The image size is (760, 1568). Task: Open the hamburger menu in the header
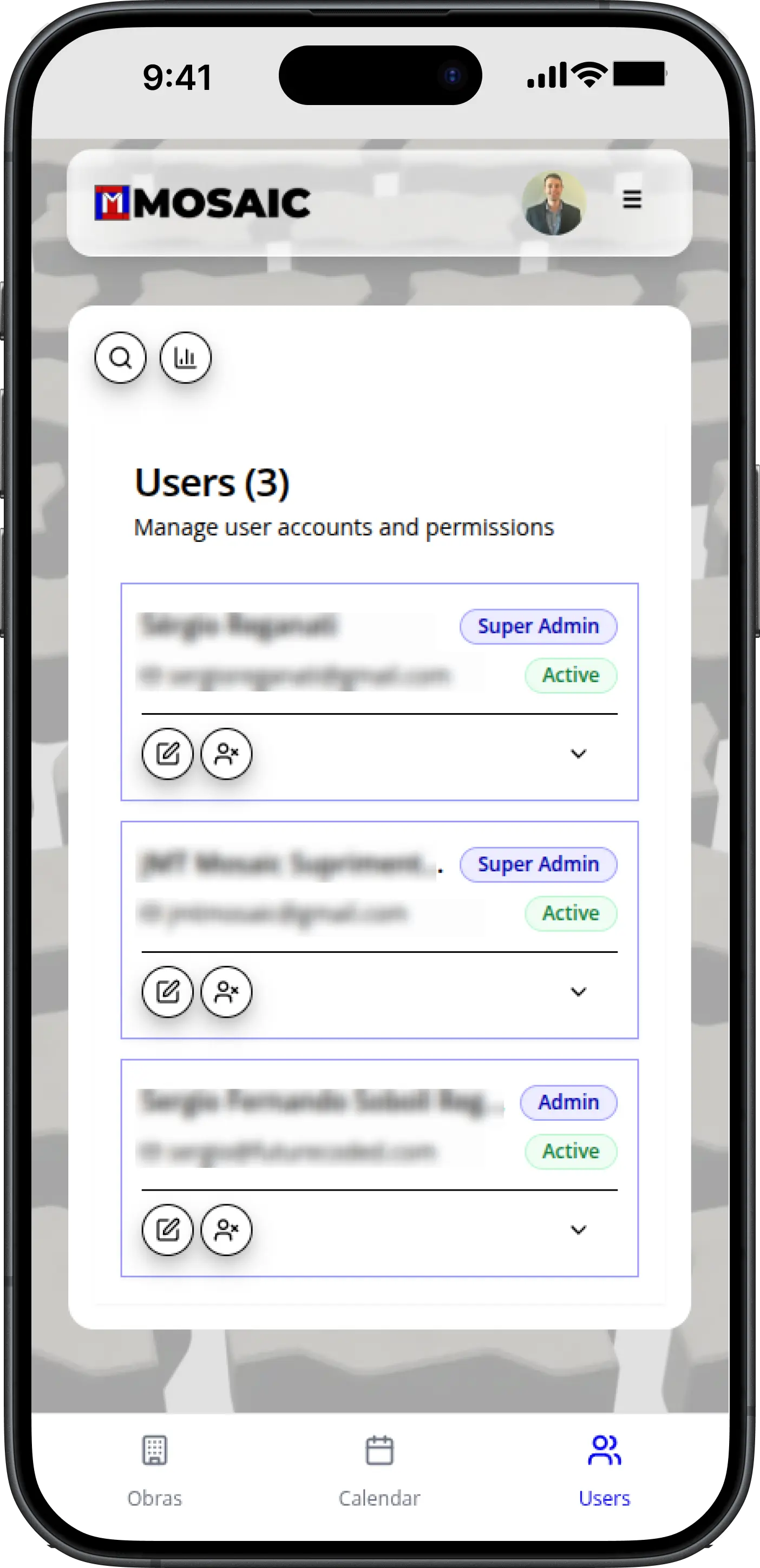[x=632, y=199]
